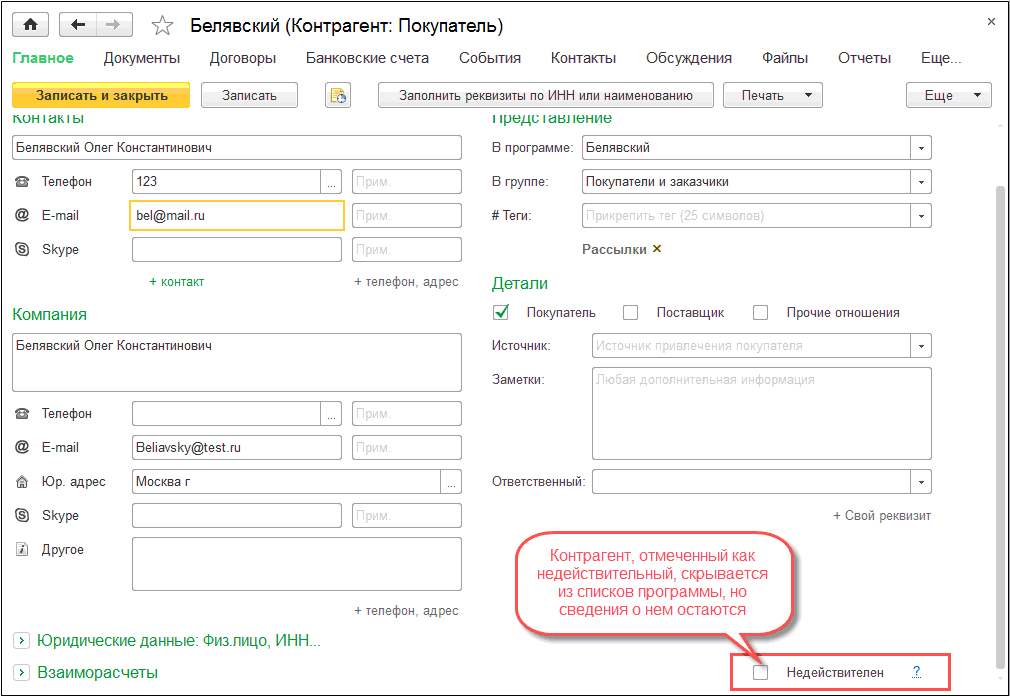The height and width of the screenshot is (696, 1010).
Task: Click Записать и закрыть button
Action: [101, 96]
